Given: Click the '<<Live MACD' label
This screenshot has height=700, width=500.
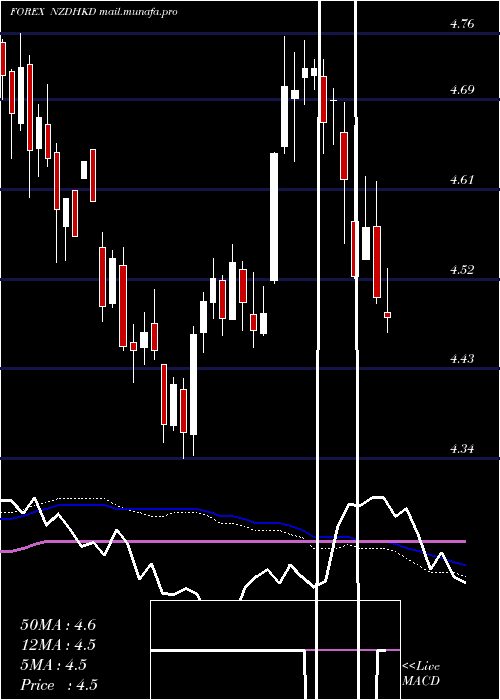Looking at the screenshot, I should pos(421,673).
